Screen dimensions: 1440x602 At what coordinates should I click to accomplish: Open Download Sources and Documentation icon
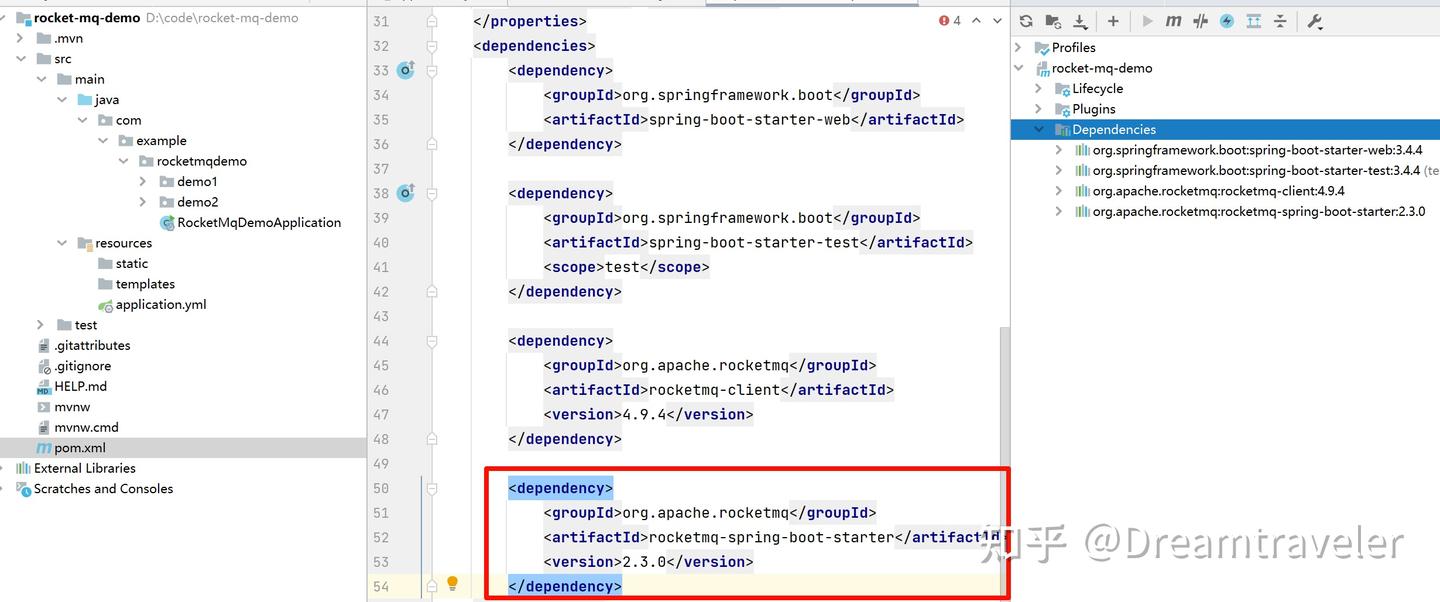click(x=1080, y=20)
